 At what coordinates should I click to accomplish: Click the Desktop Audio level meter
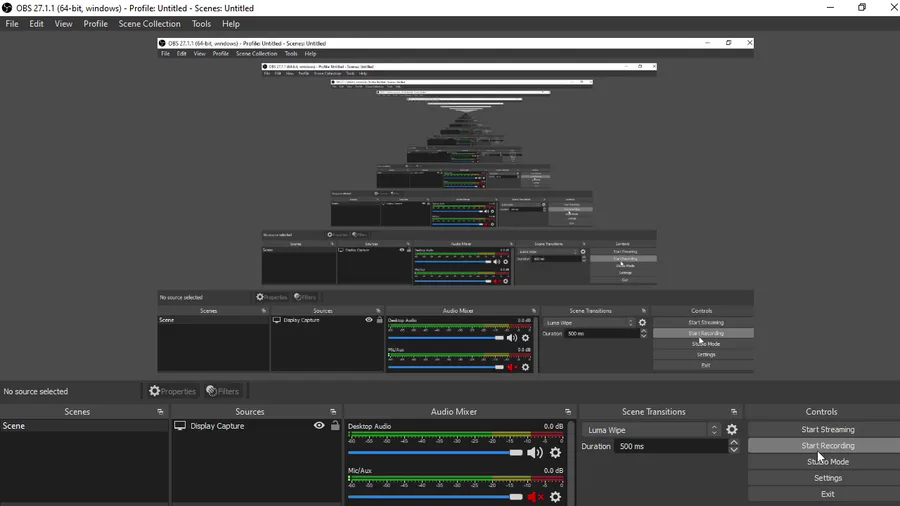coord(456,434)
